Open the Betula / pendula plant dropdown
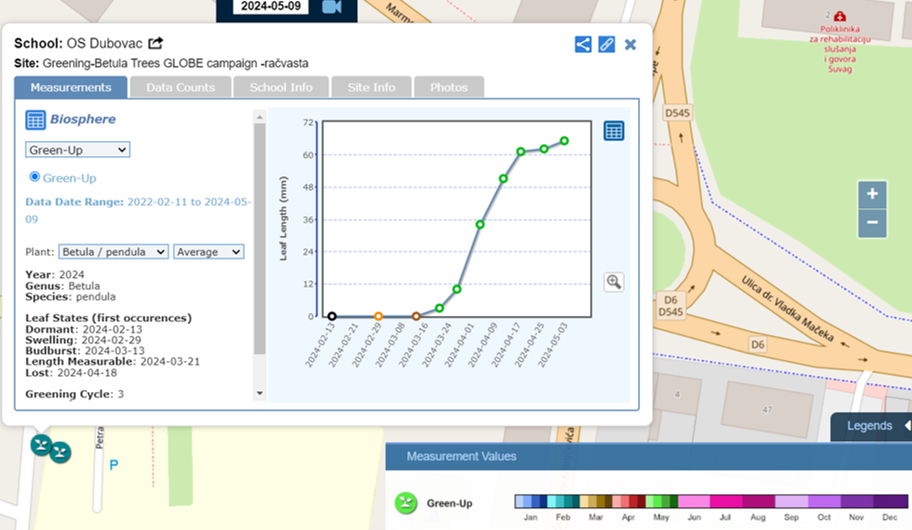The height and width of the screenshot is (530, 912). [x=113, y=252]
